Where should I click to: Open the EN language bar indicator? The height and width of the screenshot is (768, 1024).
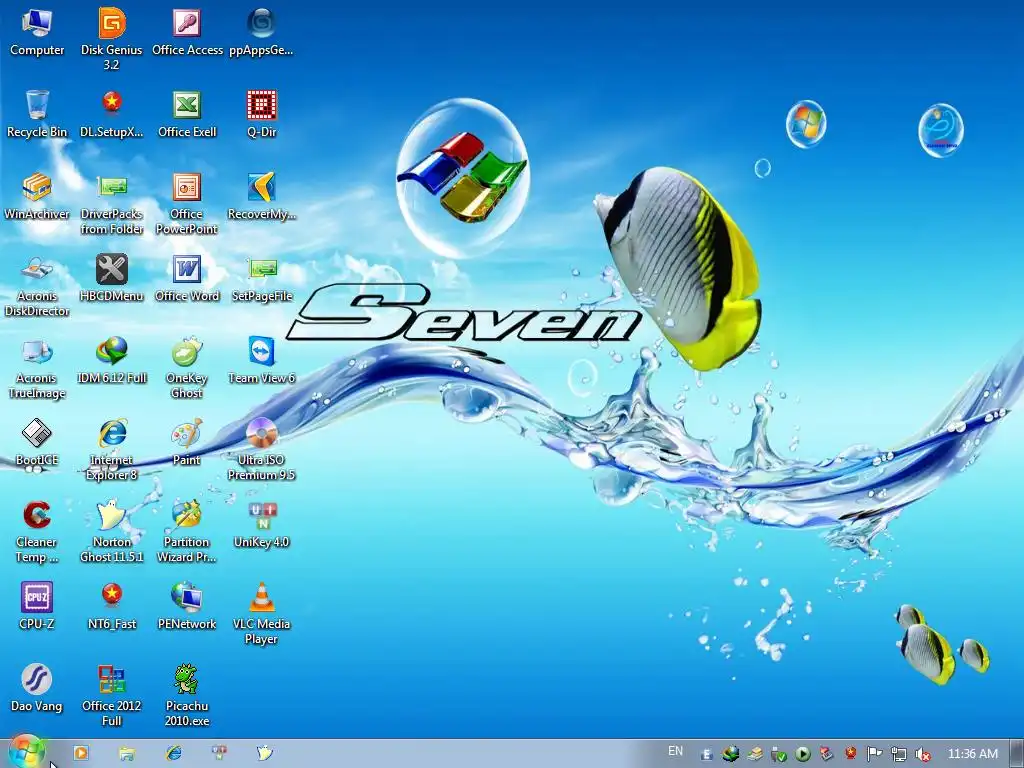(675, 751)
